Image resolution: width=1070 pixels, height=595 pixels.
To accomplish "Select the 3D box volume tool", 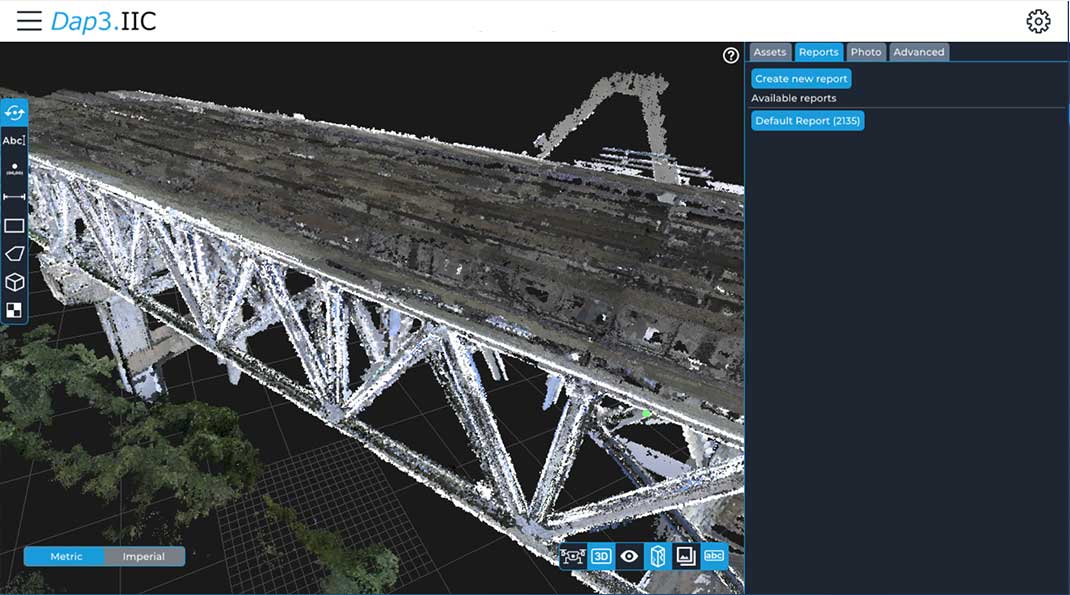I will pos(14,282).
